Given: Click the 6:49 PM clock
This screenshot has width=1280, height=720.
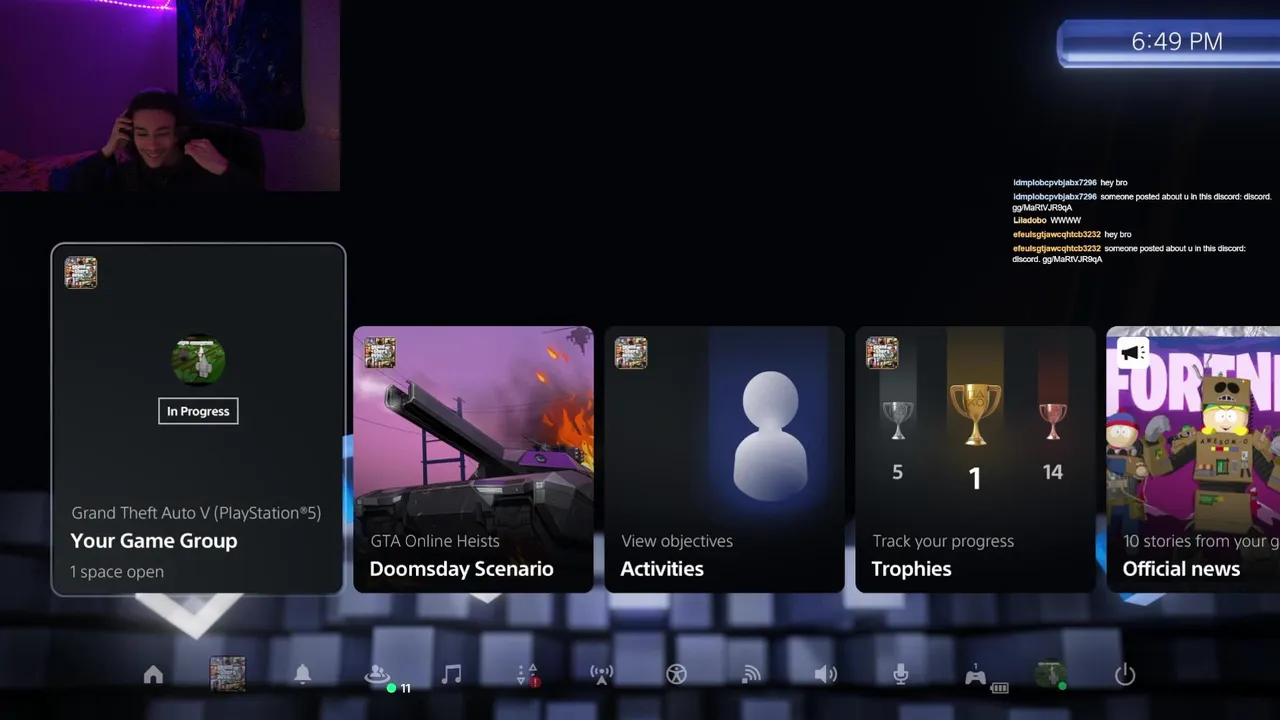Looking at the screenshot, I should click(x=1176, y=41).
